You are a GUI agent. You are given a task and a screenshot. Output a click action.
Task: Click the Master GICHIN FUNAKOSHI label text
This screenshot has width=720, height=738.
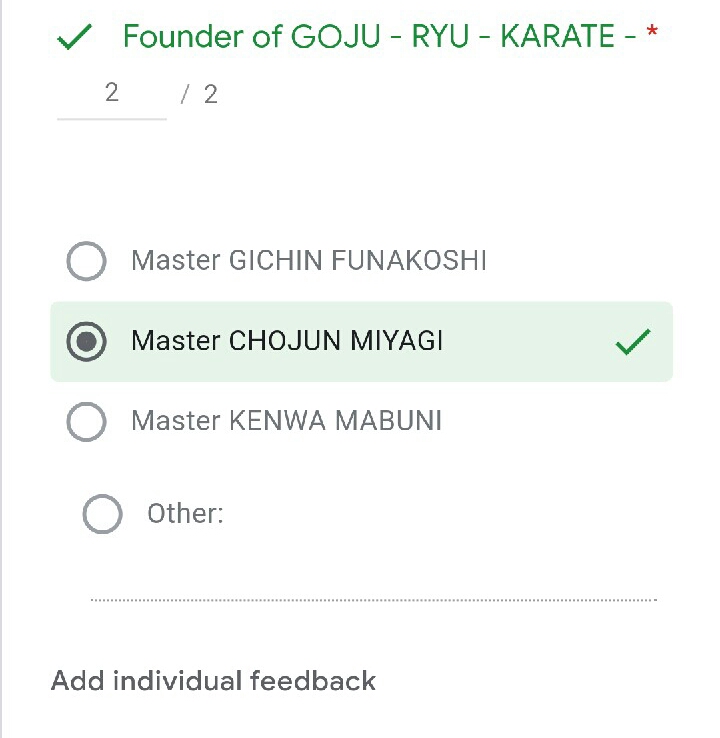pos(308,262)
